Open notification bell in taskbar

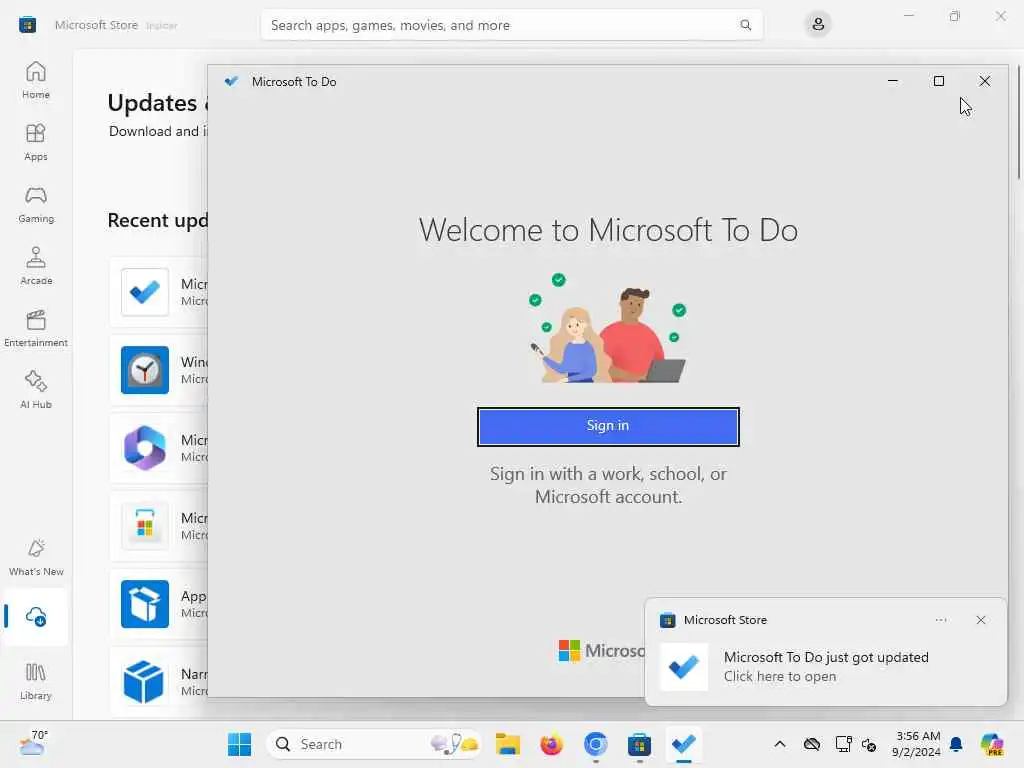(956, 744)
